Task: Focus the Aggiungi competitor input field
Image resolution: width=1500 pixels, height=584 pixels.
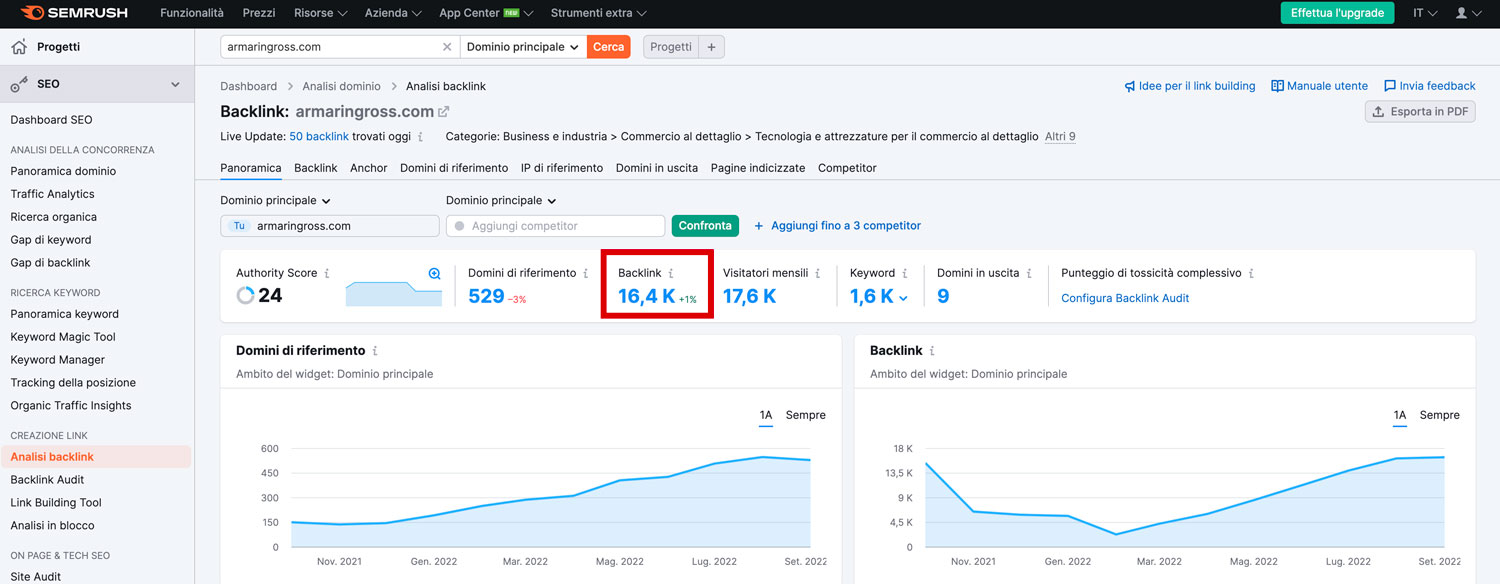Action: pos(555,226)
